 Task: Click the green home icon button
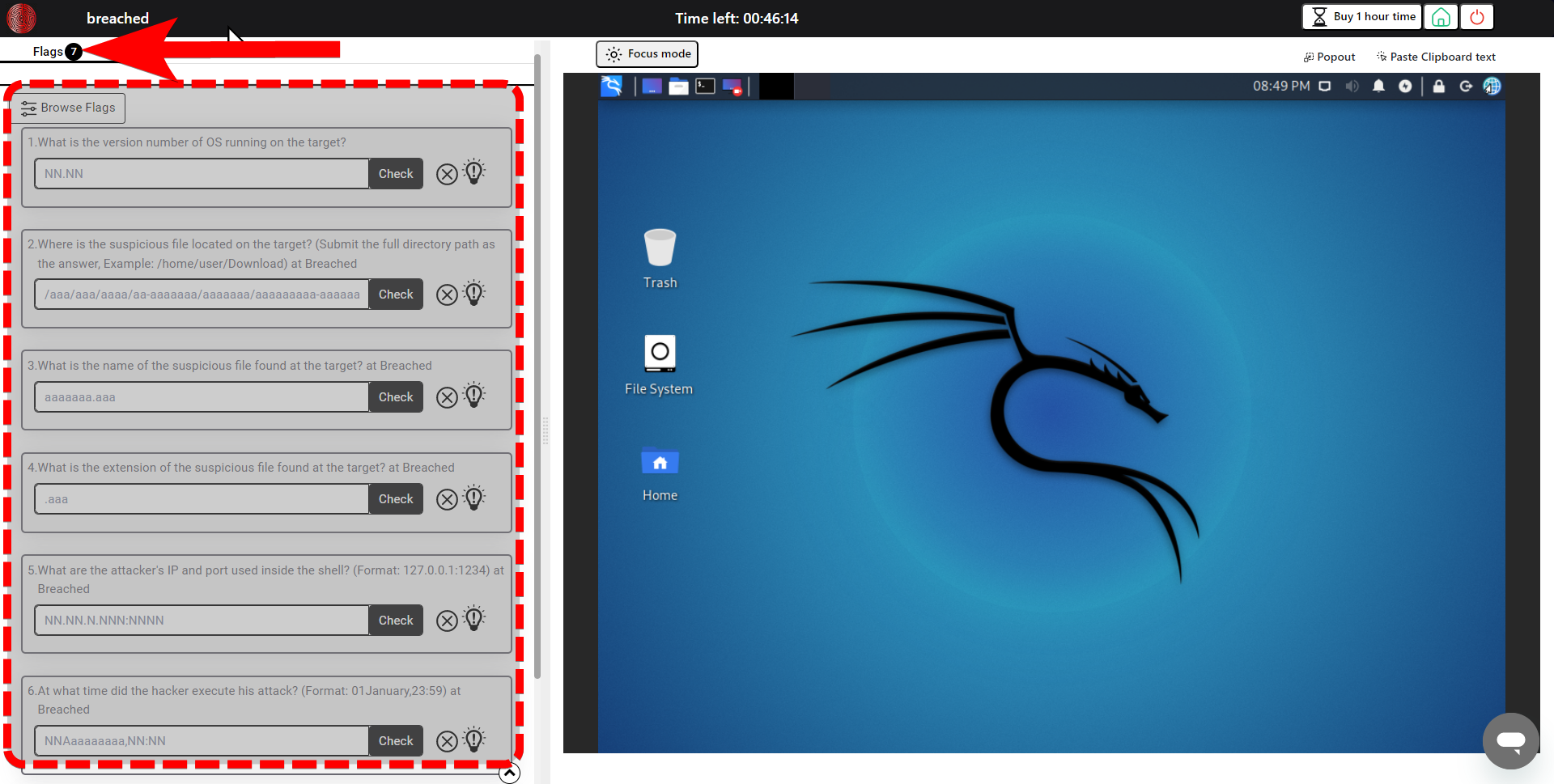1441,17
